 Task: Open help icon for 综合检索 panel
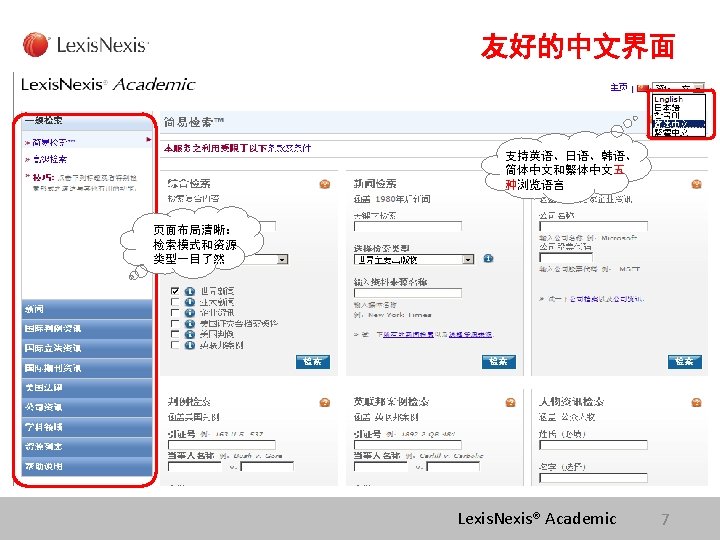click(325, 184)
